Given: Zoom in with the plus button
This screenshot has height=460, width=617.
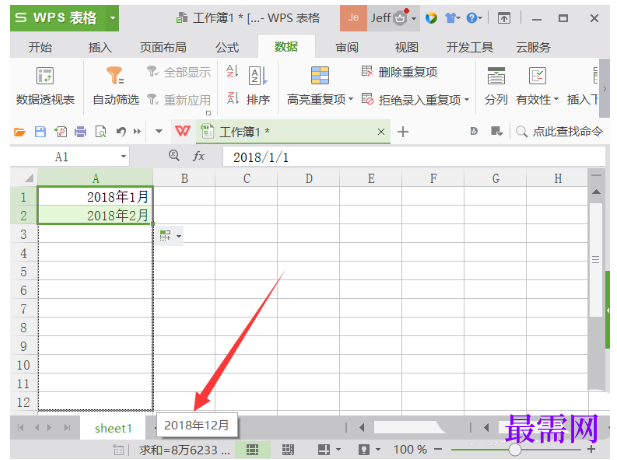Looking at the screenshot, I should [591, 449].
